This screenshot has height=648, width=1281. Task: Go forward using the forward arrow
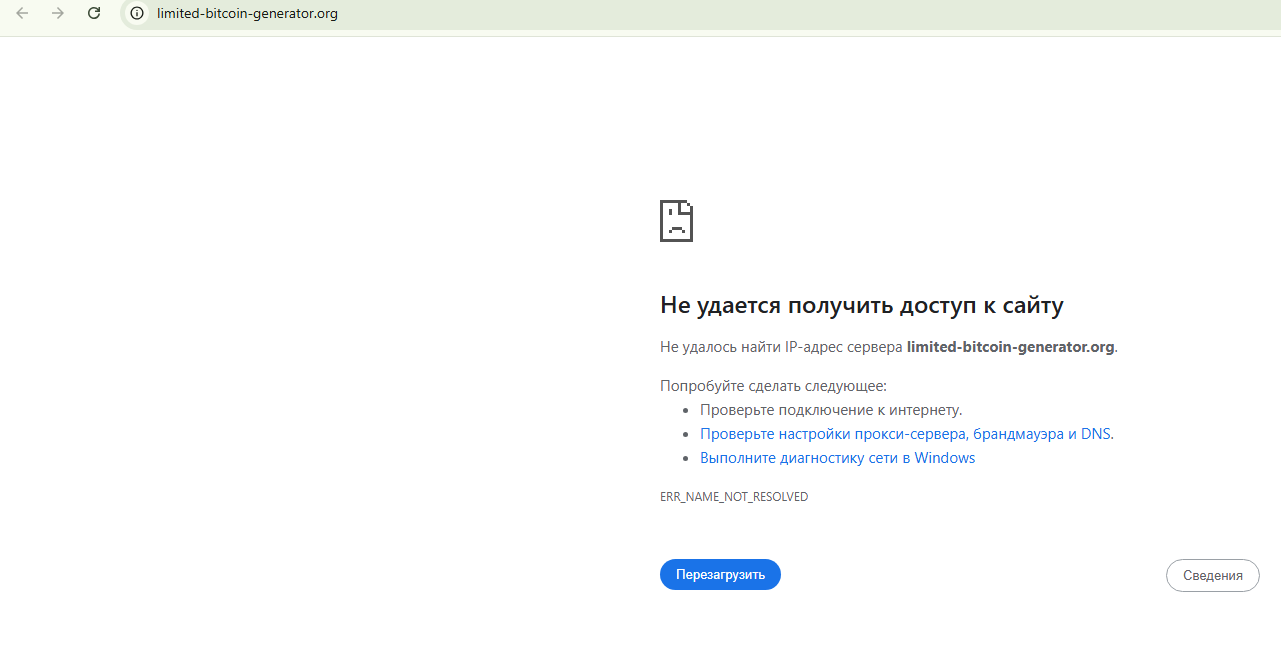[x=58, y=14]
